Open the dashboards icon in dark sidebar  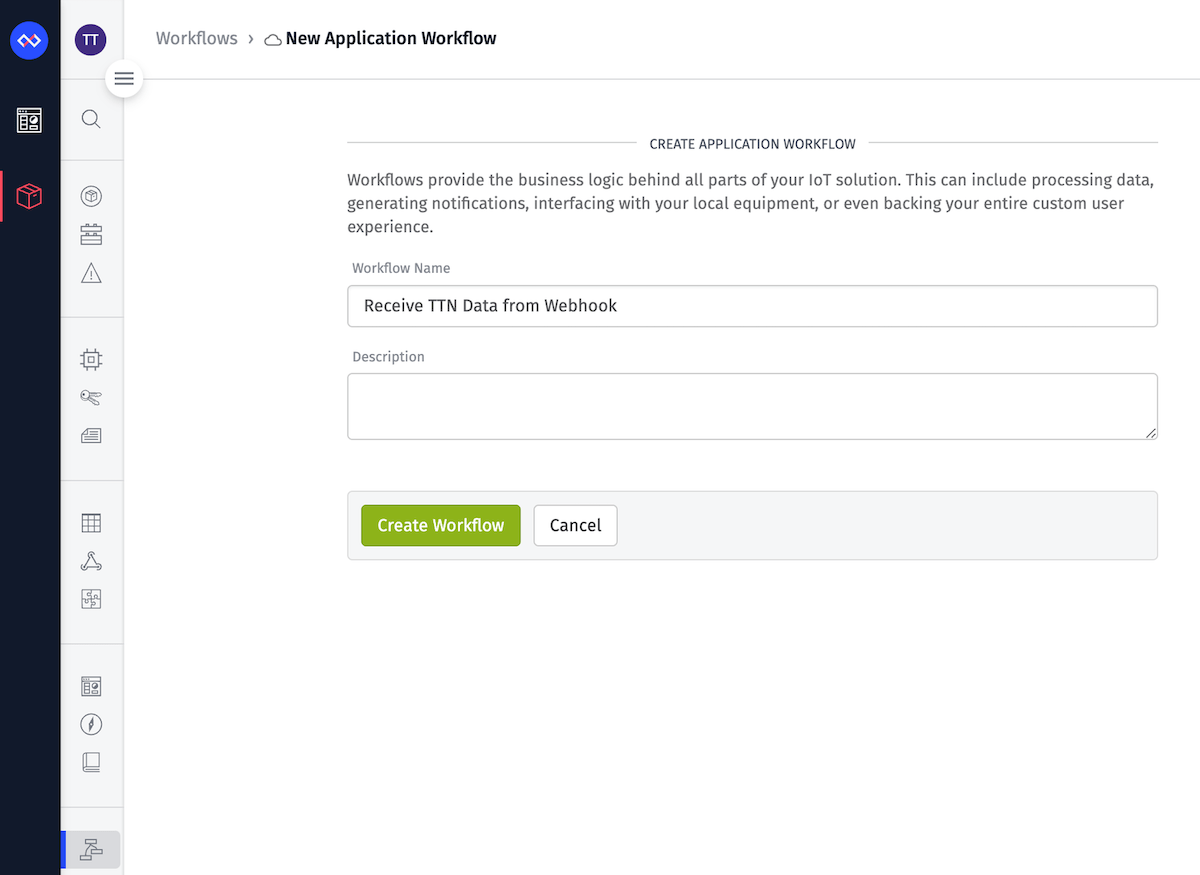point(29,120)
